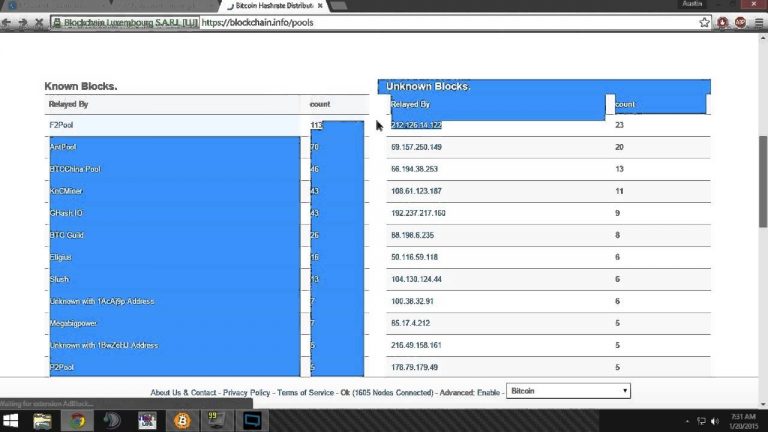The width and height of the screenshot is (768, 432).
Task: Click Unknown with 1BwZeLU Address entry
Action: coord(104,345)
